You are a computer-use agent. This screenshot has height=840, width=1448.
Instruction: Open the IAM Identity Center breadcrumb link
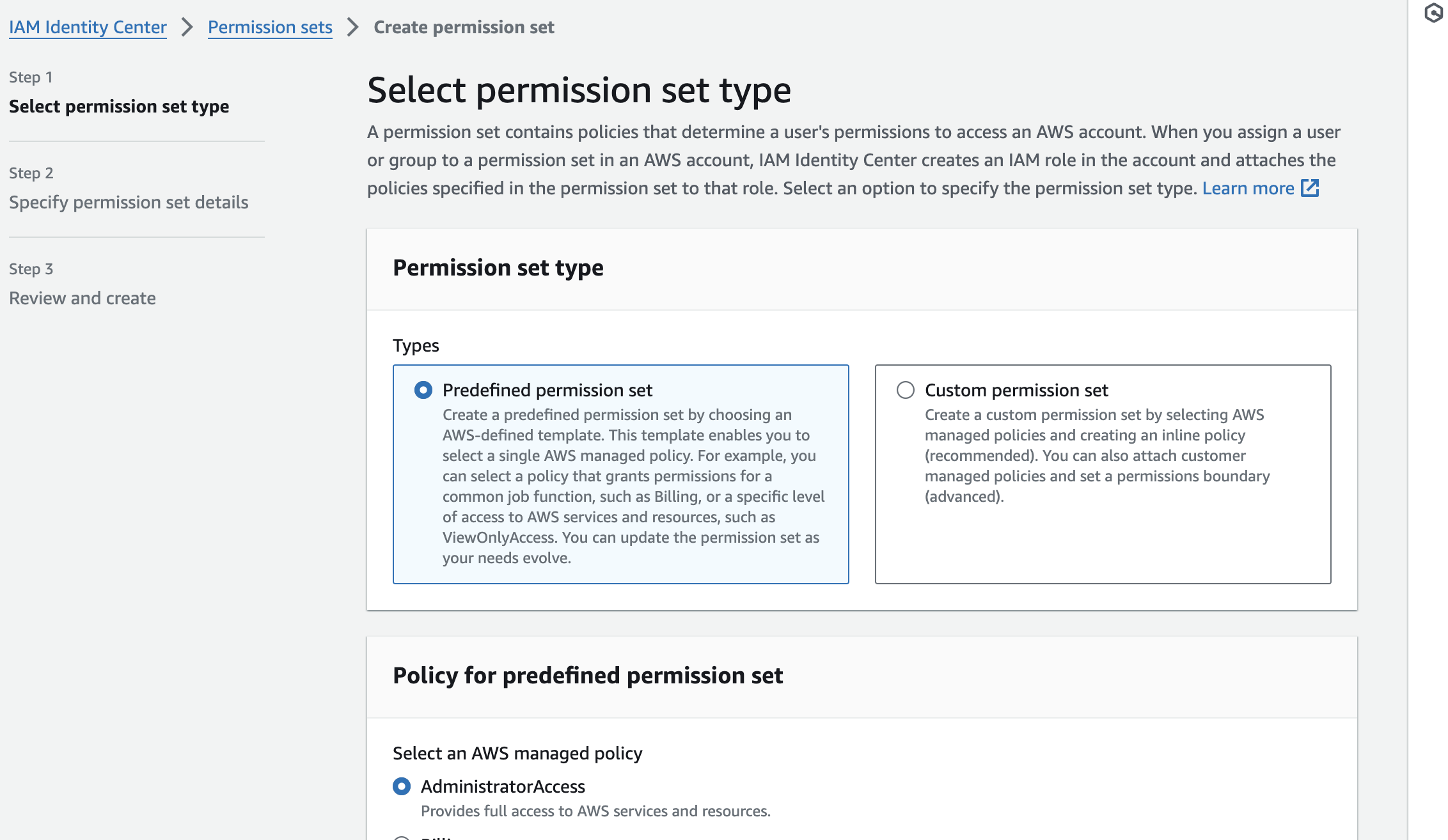point(88,27)
